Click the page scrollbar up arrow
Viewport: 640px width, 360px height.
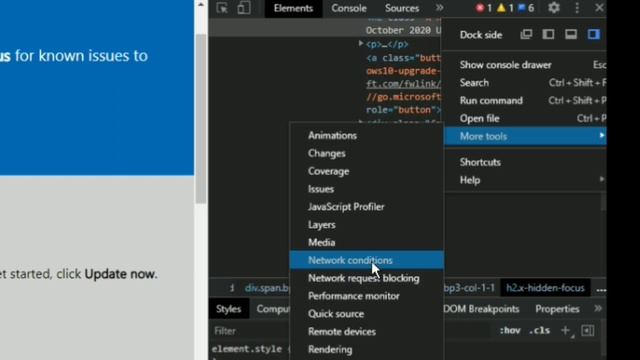(x=201, y=4)
